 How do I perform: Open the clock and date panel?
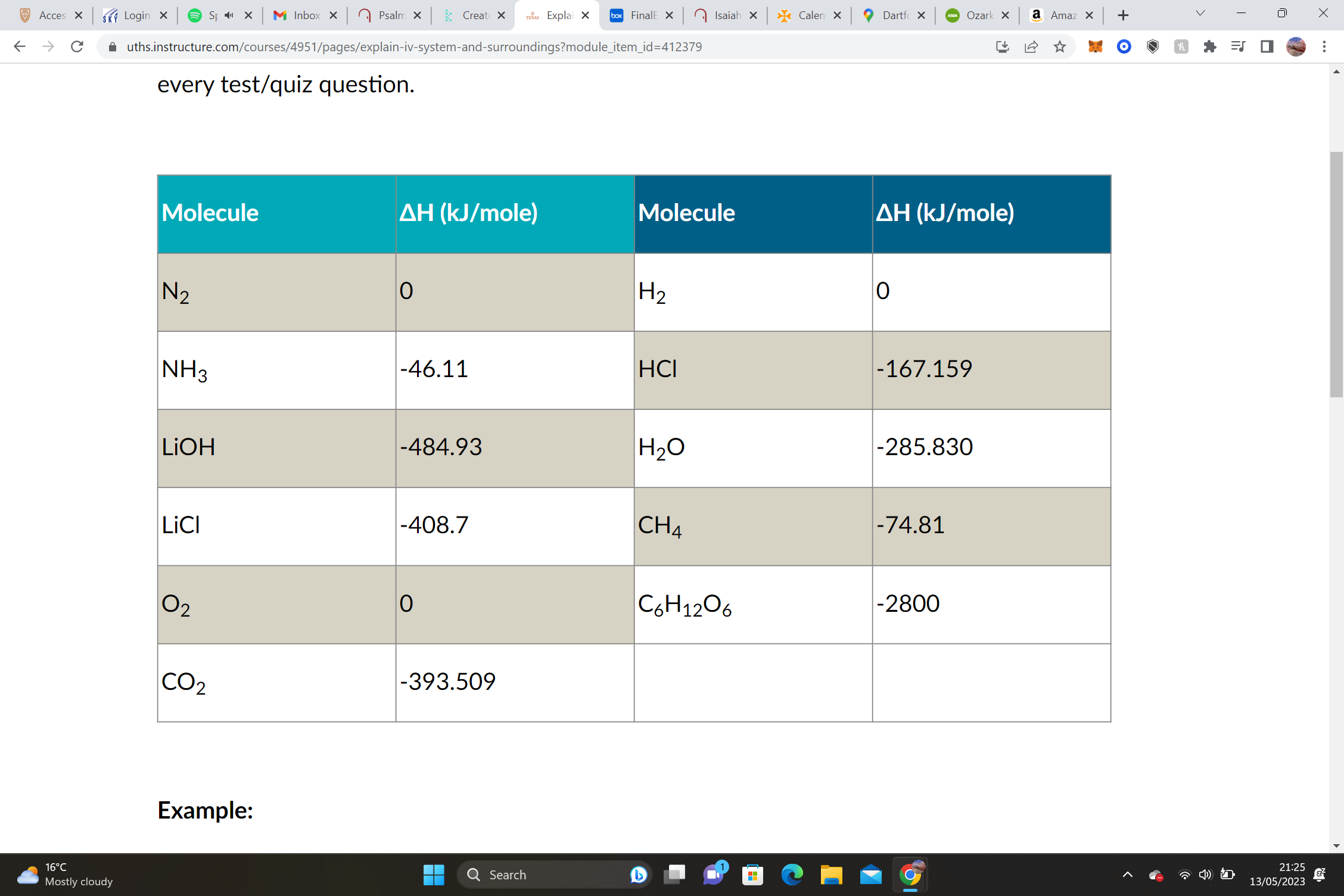click(x=1277, y=875)
